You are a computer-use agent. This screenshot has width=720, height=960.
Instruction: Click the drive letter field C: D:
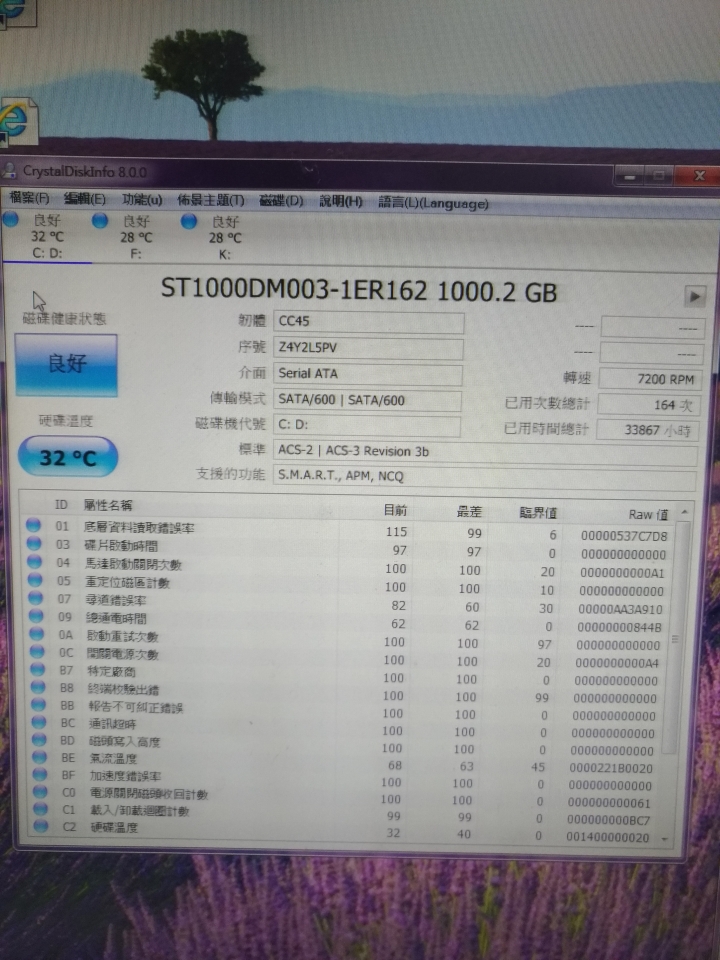click(366, 426)
